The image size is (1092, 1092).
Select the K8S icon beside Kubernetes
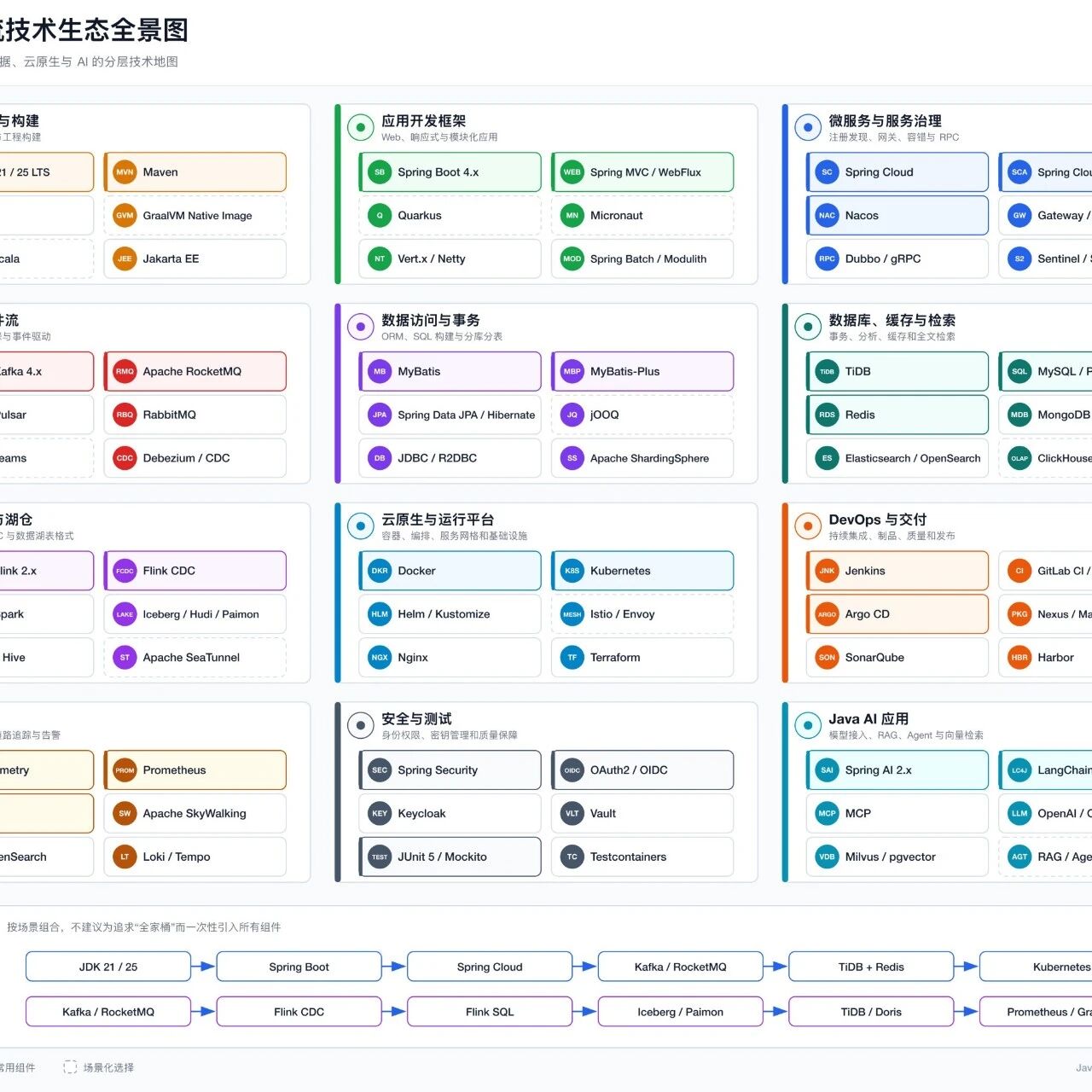click(x=572, y=571)
